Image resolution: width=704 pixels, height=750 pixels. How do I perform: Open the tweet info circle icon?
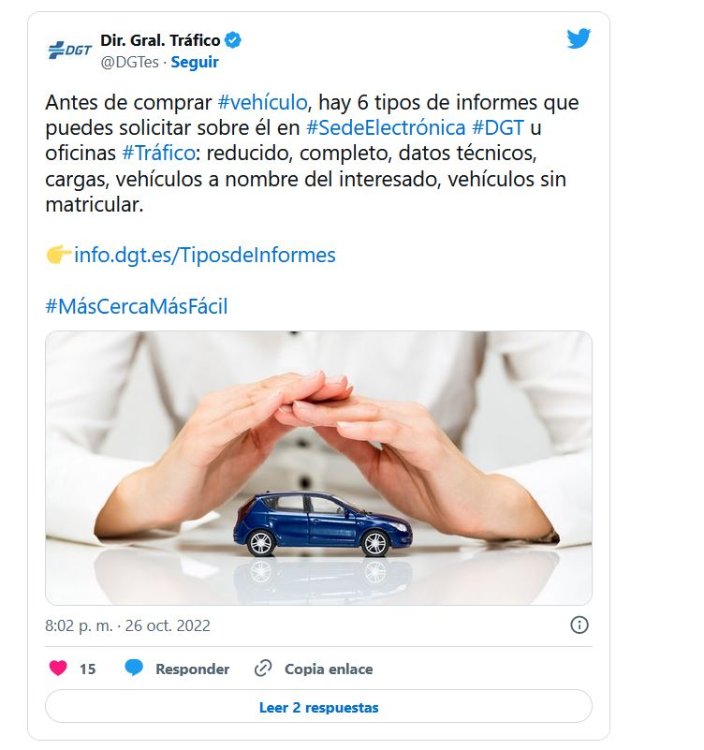pos(579,625)
